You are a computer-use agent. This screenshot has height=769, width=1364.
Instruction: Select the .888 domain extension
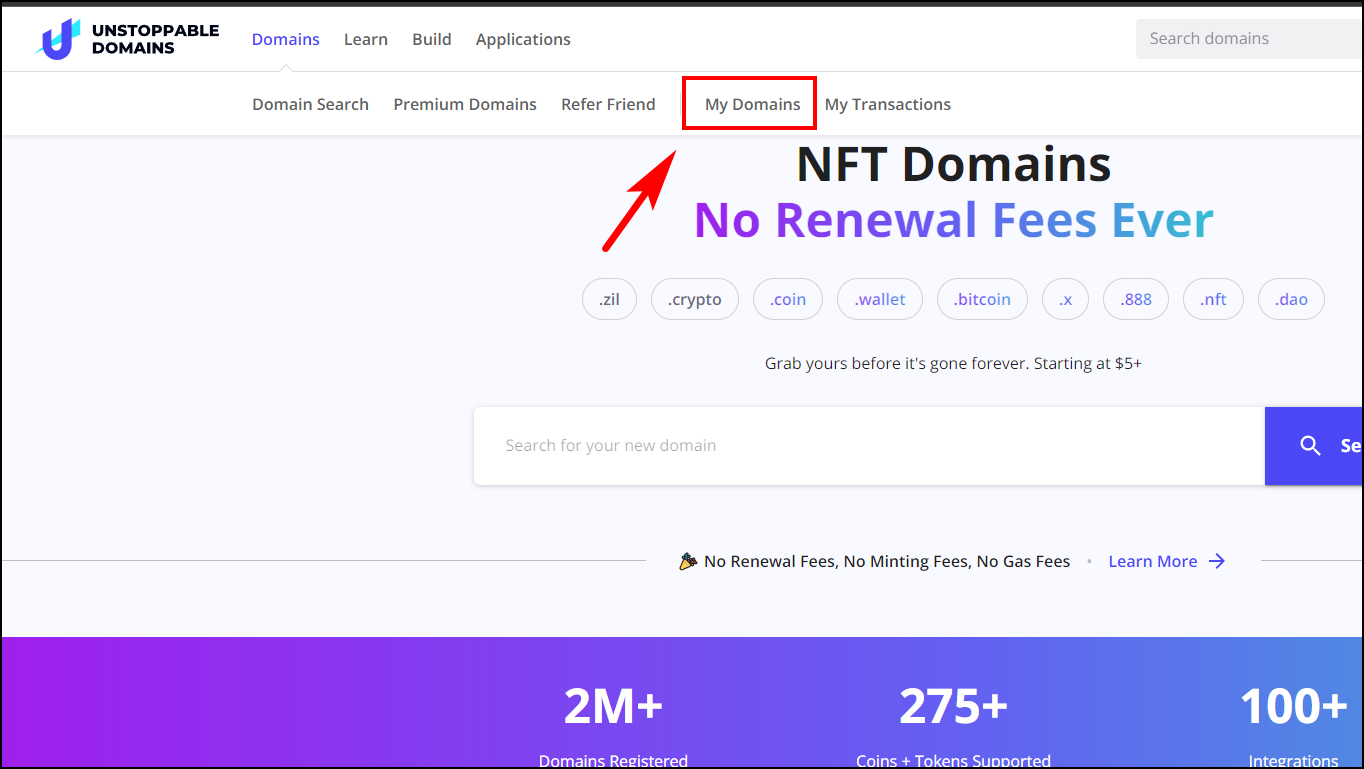[1136, 299]
